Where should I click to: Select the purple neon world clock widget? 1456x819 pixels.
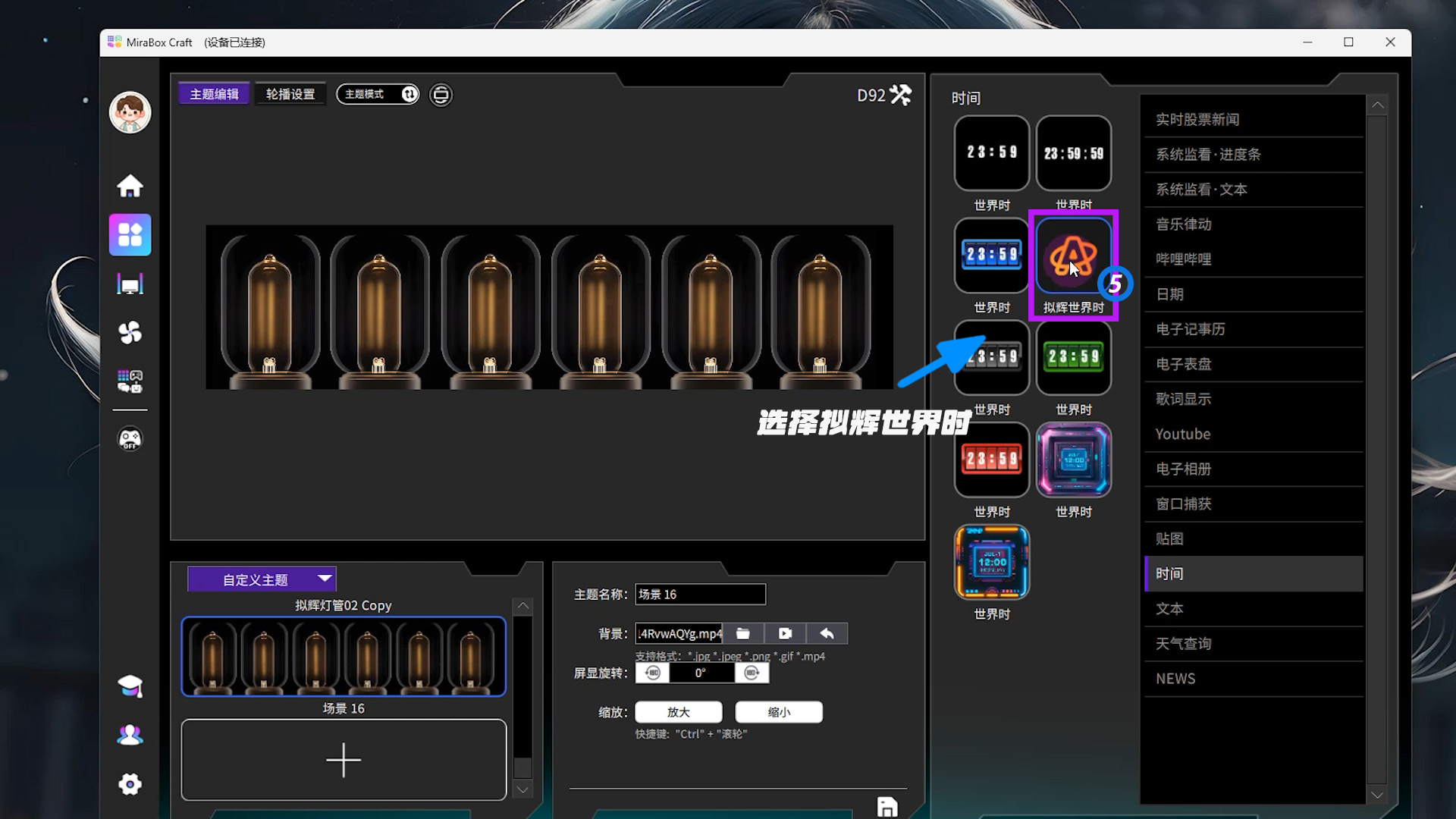tap(1074, 460)
